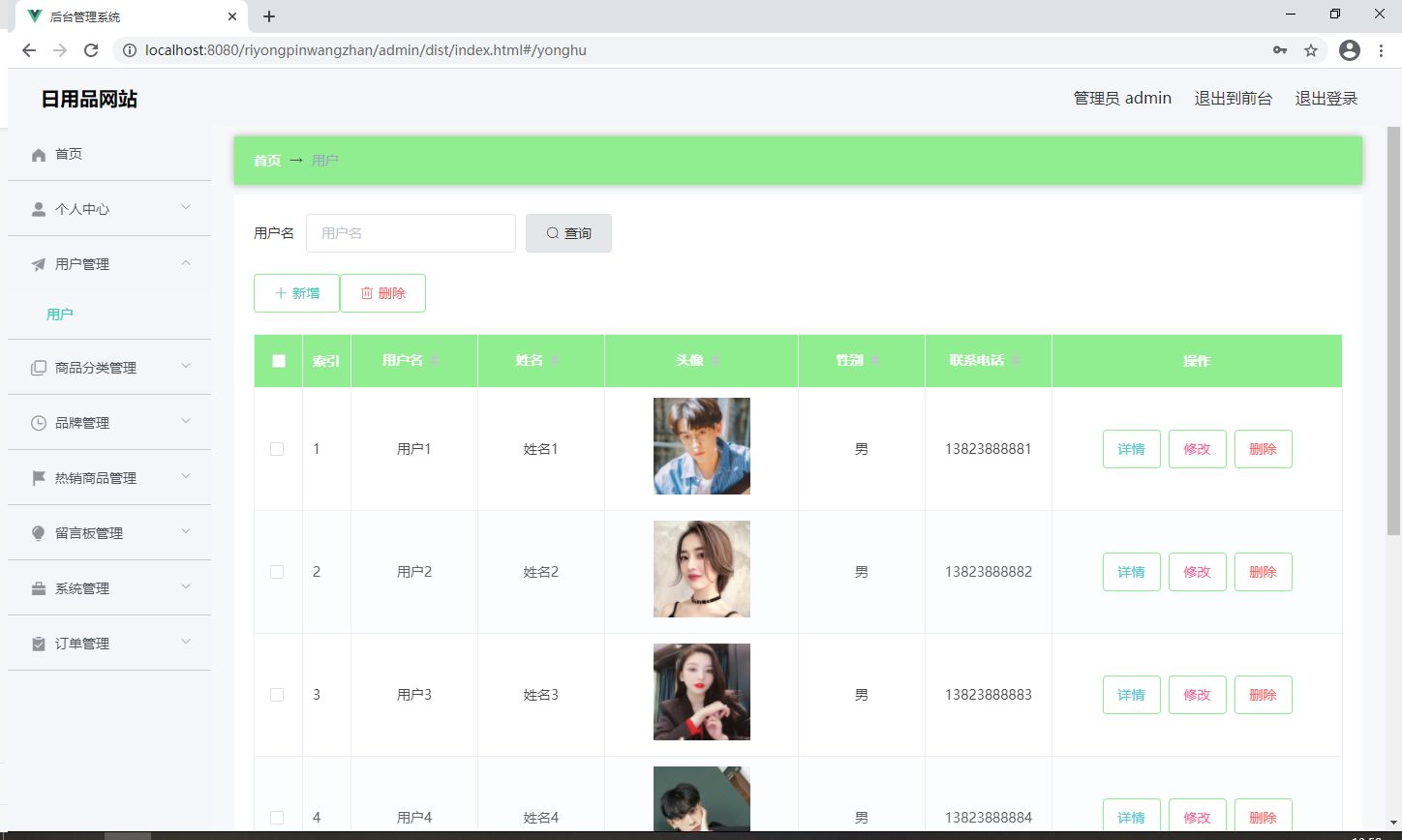Click the browser forward arrow

click(x=60, y=50)
